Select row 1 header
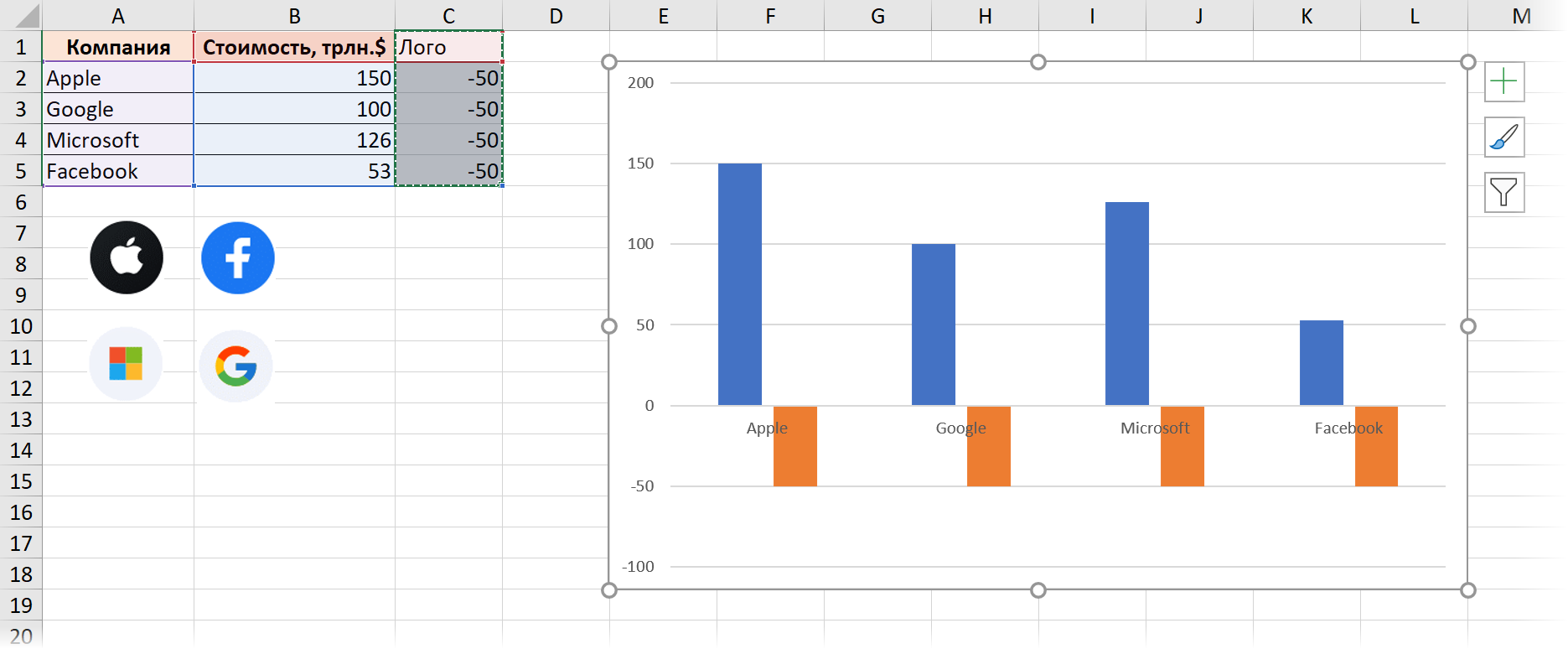 21,47
